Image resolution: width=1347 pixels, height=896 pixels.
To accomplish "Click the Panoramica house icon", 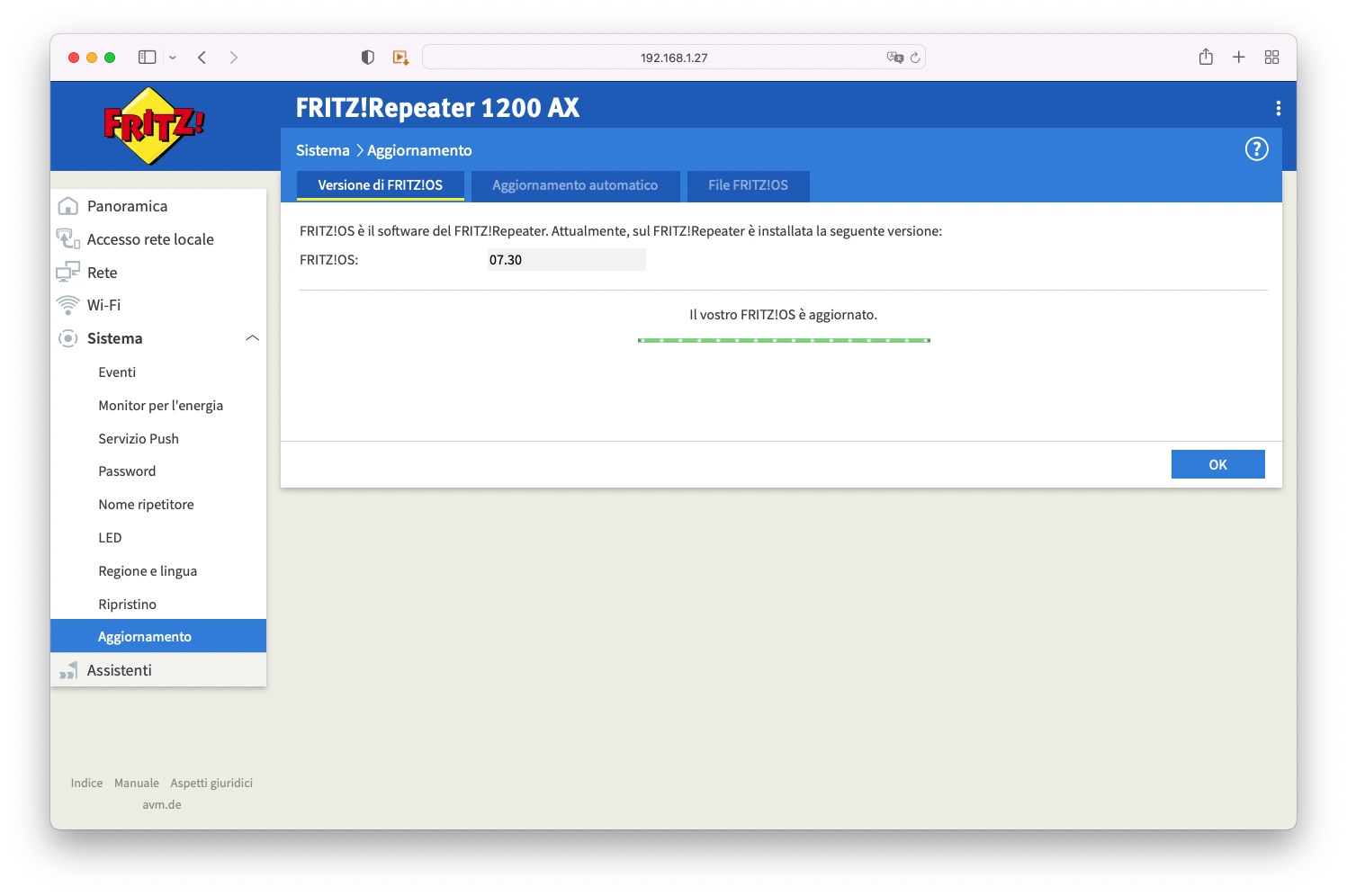I will pyautogui.click(x=67, y=206).
